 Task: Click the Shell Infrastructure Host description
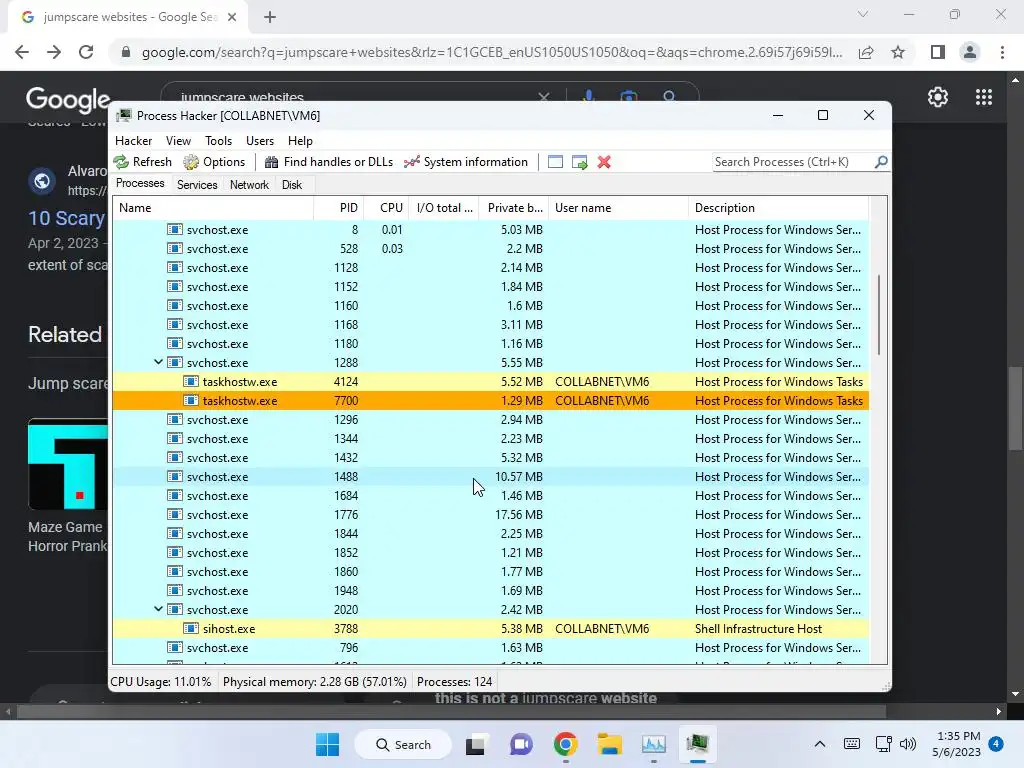[758, 628]
